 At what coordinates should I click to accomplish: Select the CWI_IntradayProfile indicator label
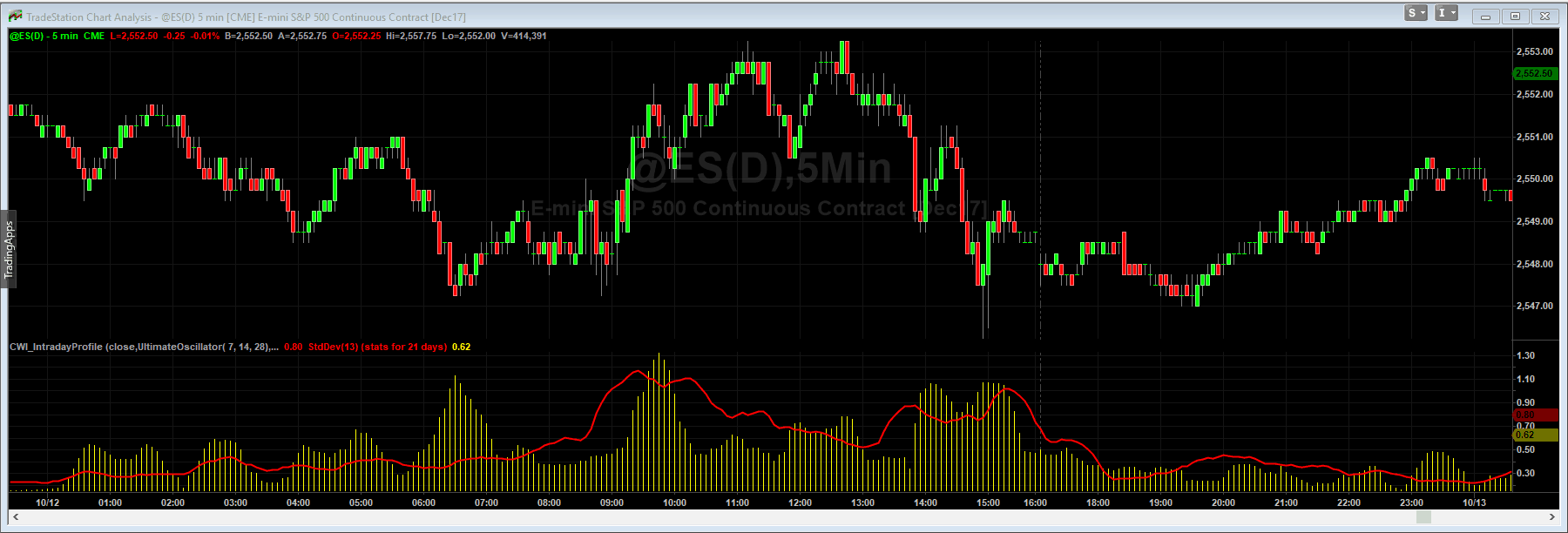[144, 347]
